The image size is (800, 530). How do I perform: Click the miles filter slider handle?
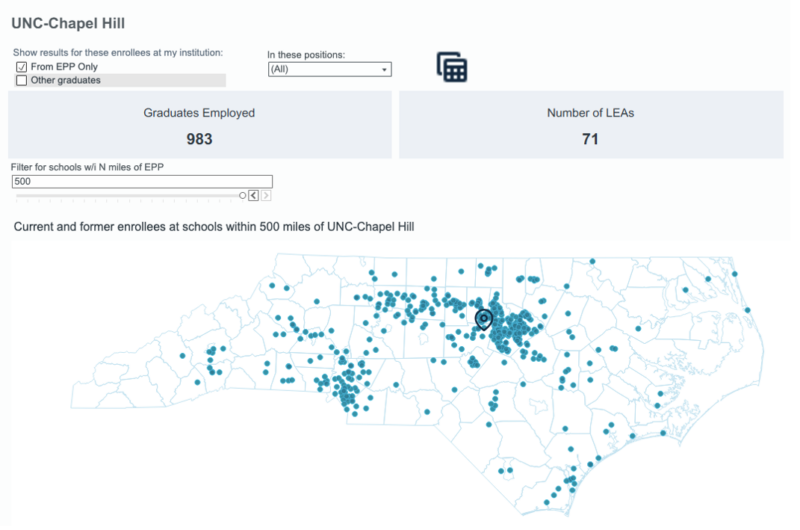click(242, 195)
